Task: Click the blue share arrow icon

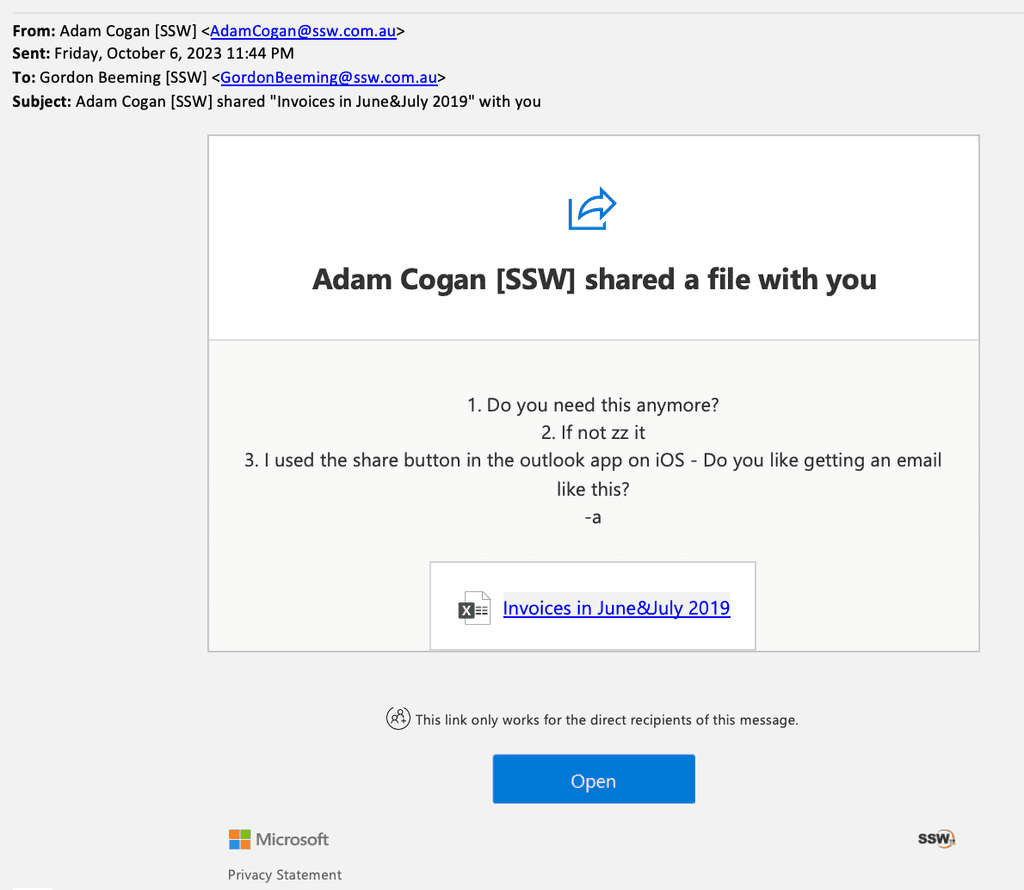Action: pos(592,208)
